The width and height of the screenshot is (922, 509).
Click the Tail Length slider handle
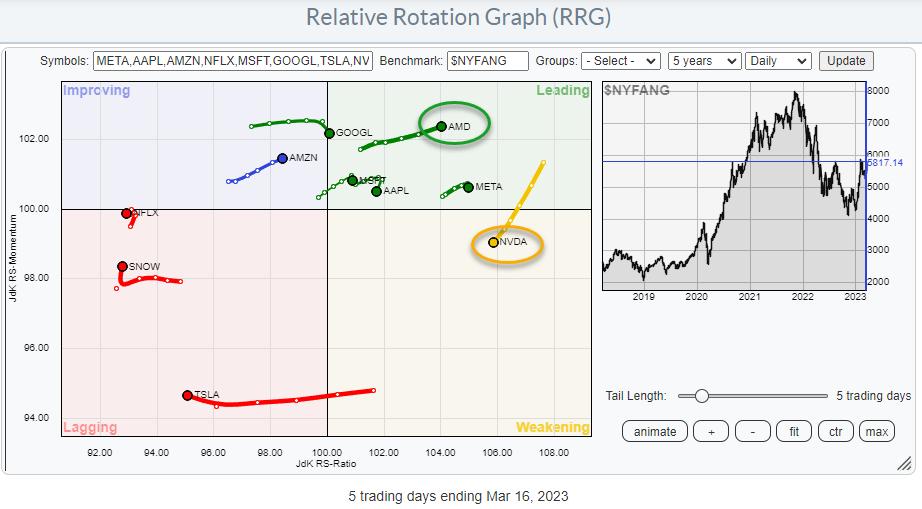[701, 396]
